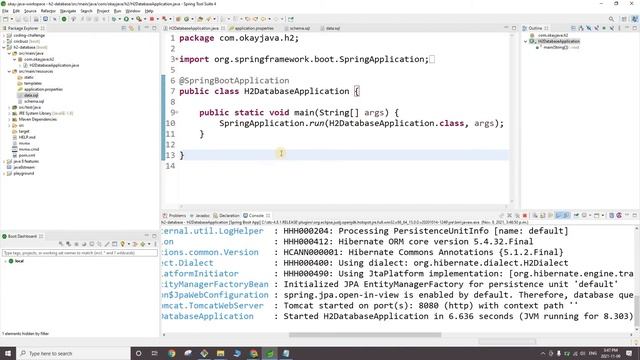The width and height of the screenshot is (640, 360).
Task: Select the templates folder
Action: (x=33, y=83)
